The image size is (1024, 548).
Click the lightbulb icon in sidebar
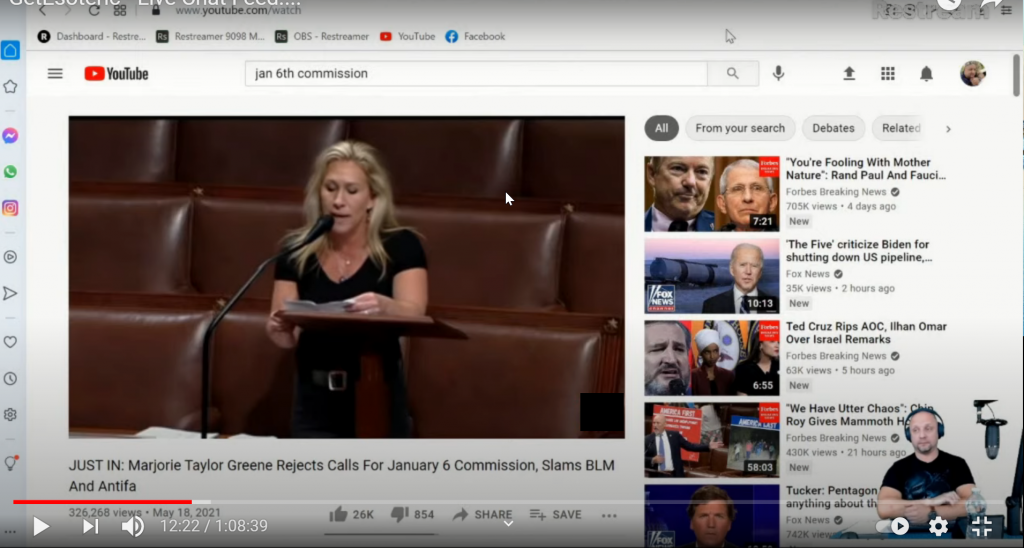coord(10,463)
